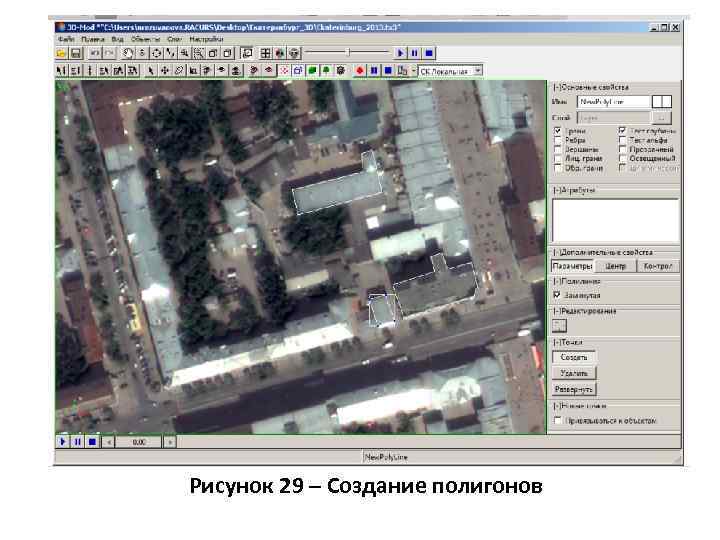720x540 pixels.
Task: Collapse the Новые точки section
Action: (x=557, y=406)
